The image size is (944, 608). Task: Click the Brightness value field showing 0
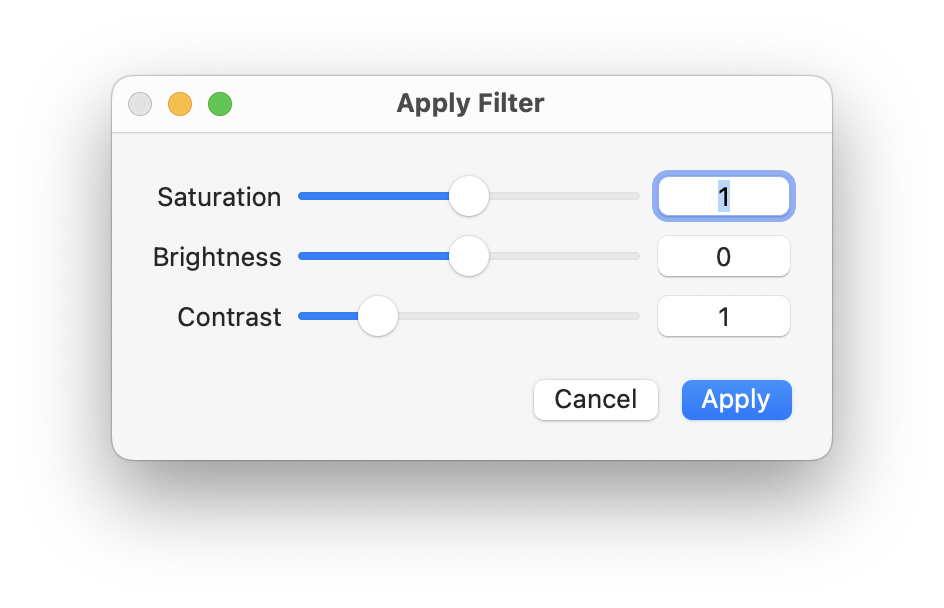click(x=723, y=257)
